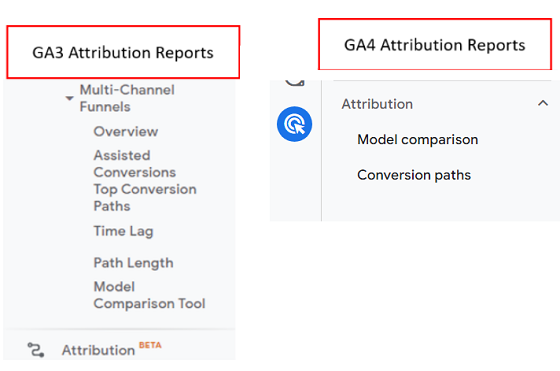This screenshot has width=560, height=371.
Task: Collapse the GA4 Attribution section chevron
Action: [x=543, y=104]
